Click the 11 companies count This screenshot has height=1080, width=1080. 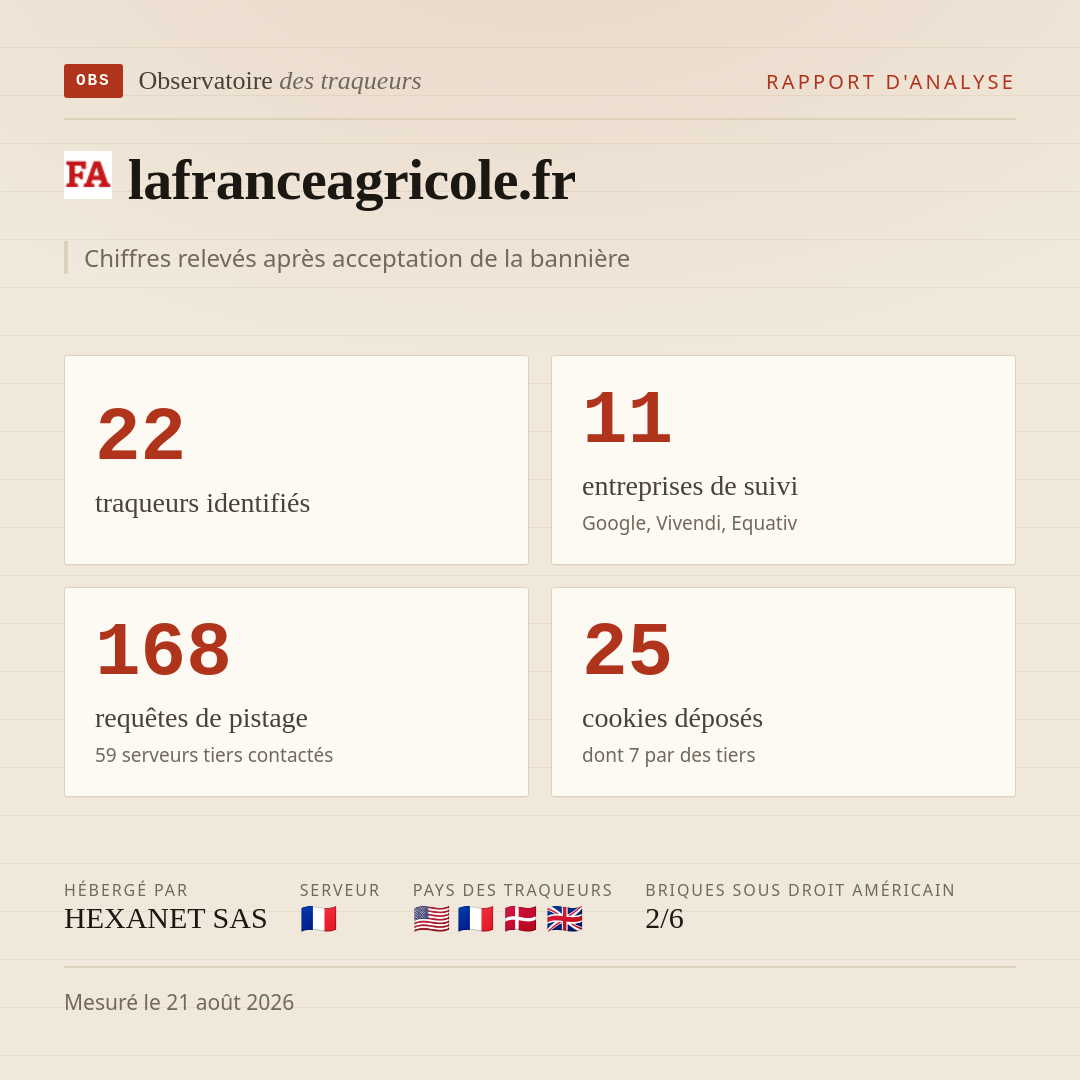627,417
